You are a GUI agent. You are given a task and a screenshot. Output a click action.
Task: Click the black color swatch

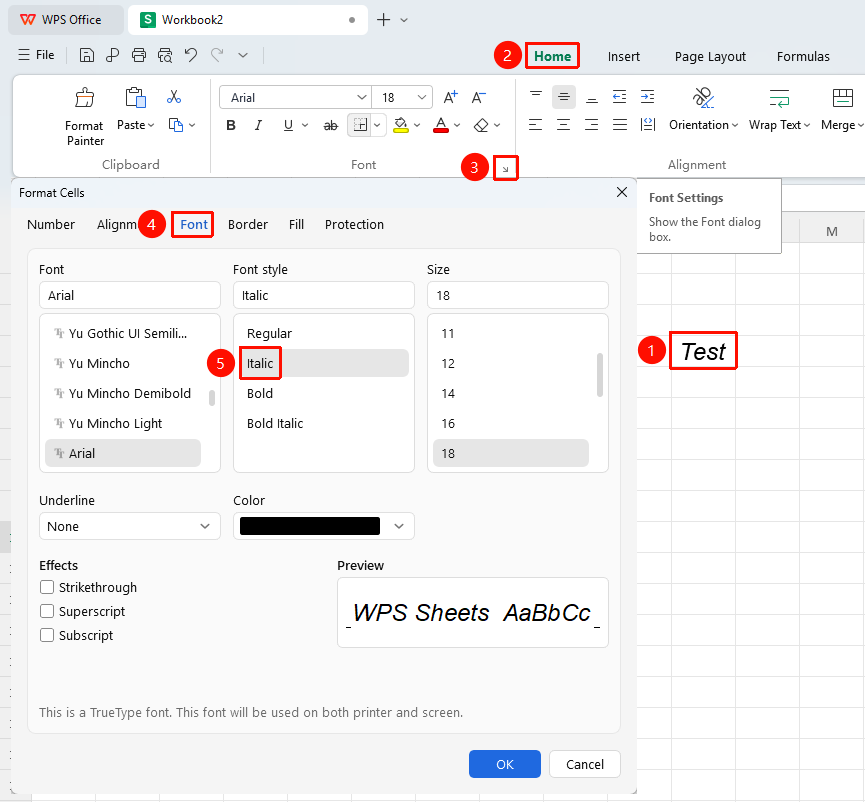click(x=310, y=526)
